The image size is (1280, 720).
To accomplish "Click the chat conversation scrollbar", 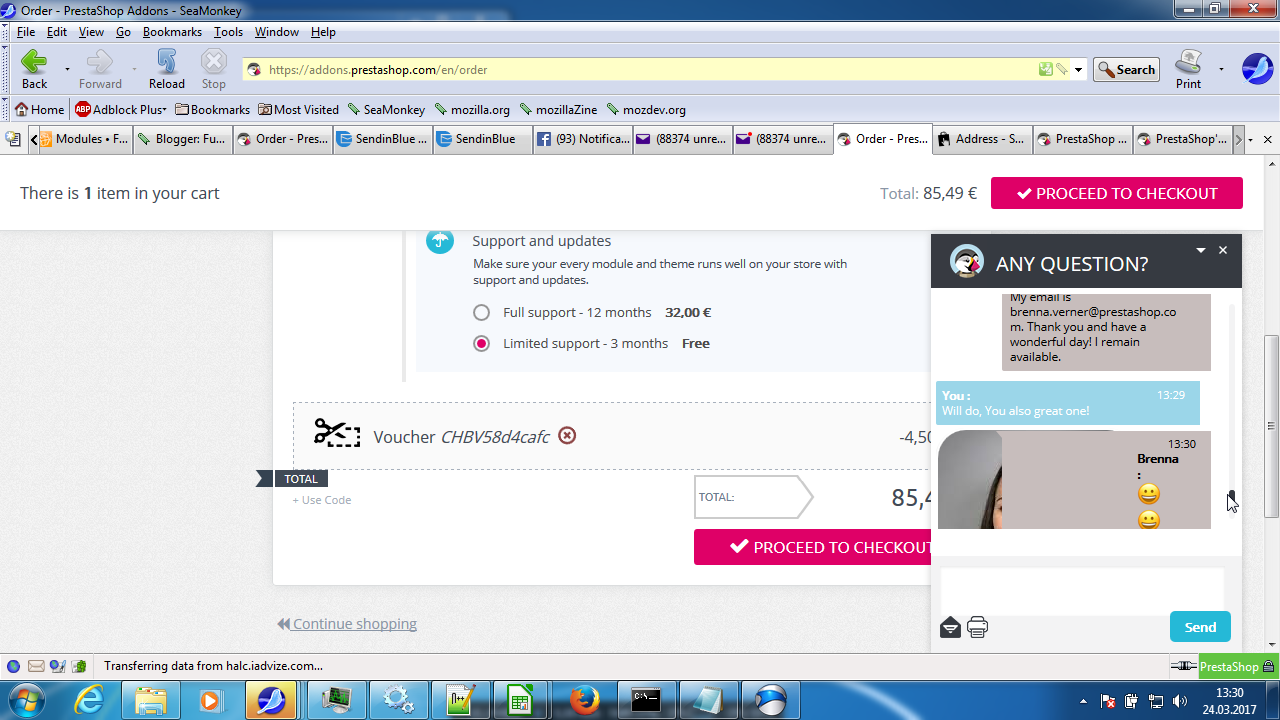I will point(1232,497).
